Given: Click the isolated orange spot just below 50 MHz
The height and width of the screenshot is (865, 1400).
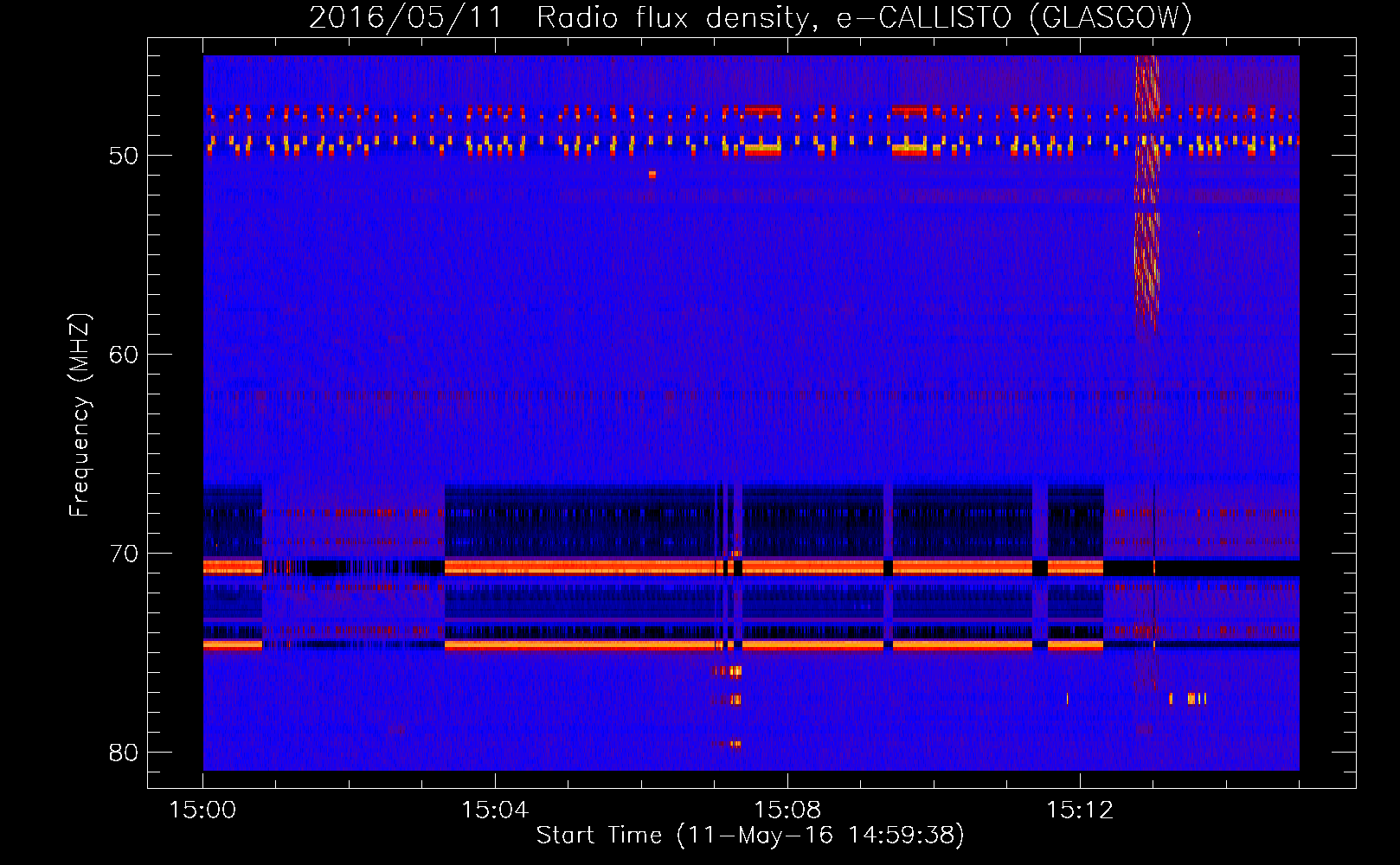Looking at the screenshot, I should pos(652,175).
